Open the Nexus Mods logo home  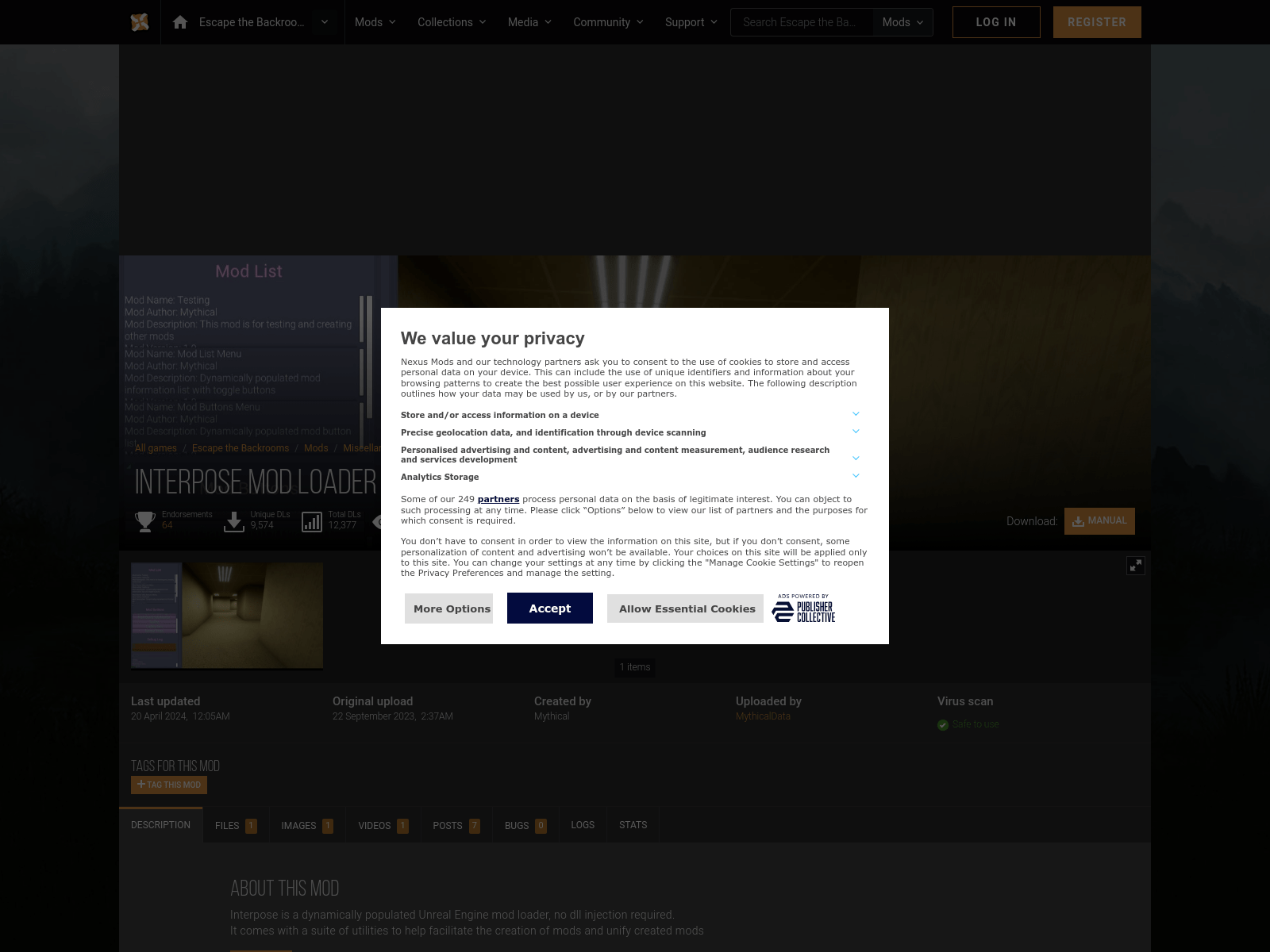click(140, 22)
